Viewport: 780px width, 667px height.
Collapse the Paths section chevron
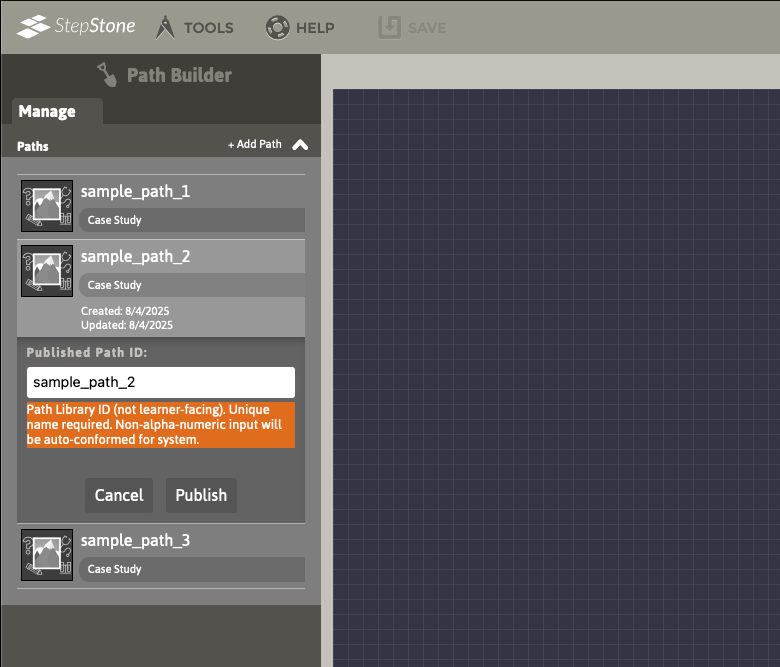pos(300,145)
